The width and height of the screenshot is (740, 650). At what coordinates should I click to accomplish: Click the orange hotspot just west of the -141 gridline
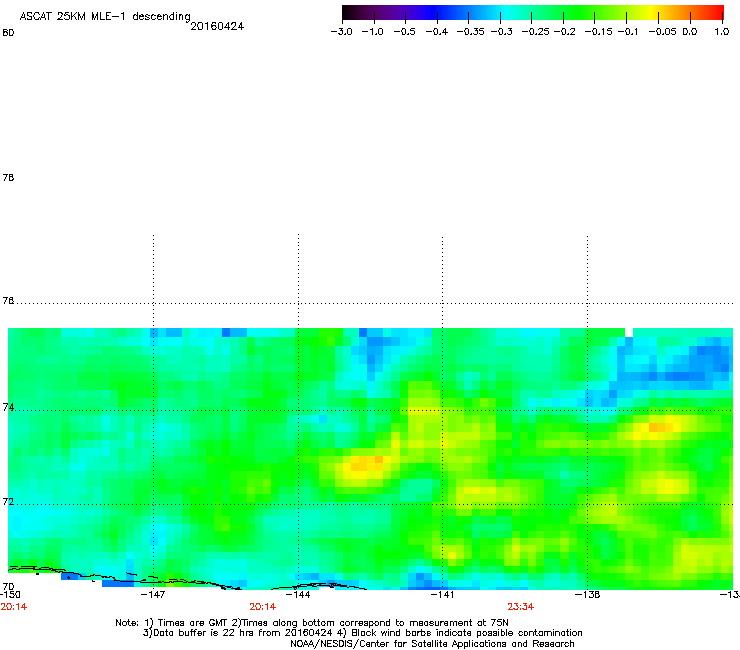point(367,463)
